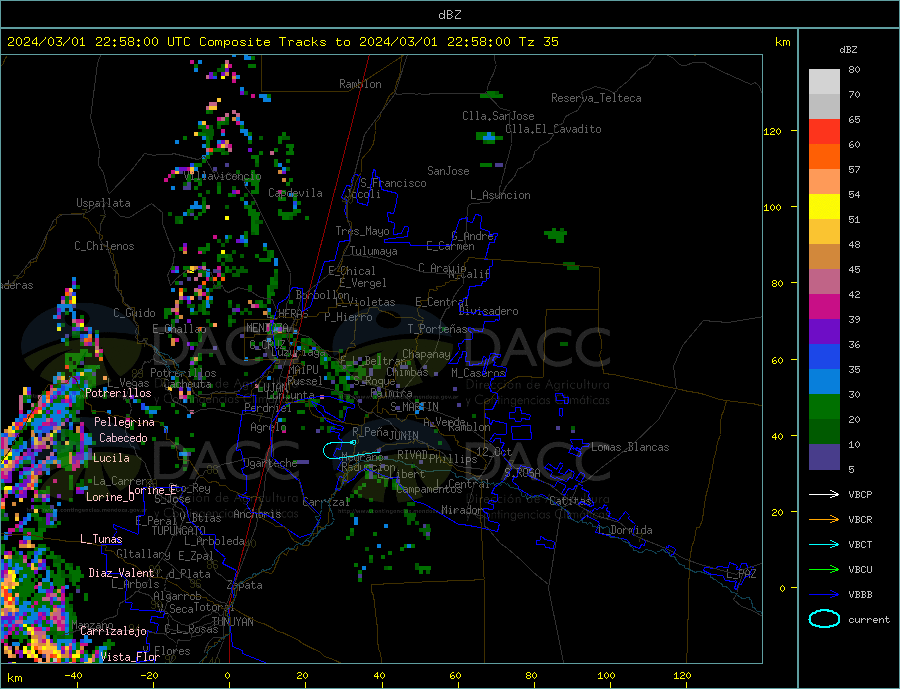
Task: Click the cyan 'current' ellipse legend symbol
Action: [x=824, y=619]
